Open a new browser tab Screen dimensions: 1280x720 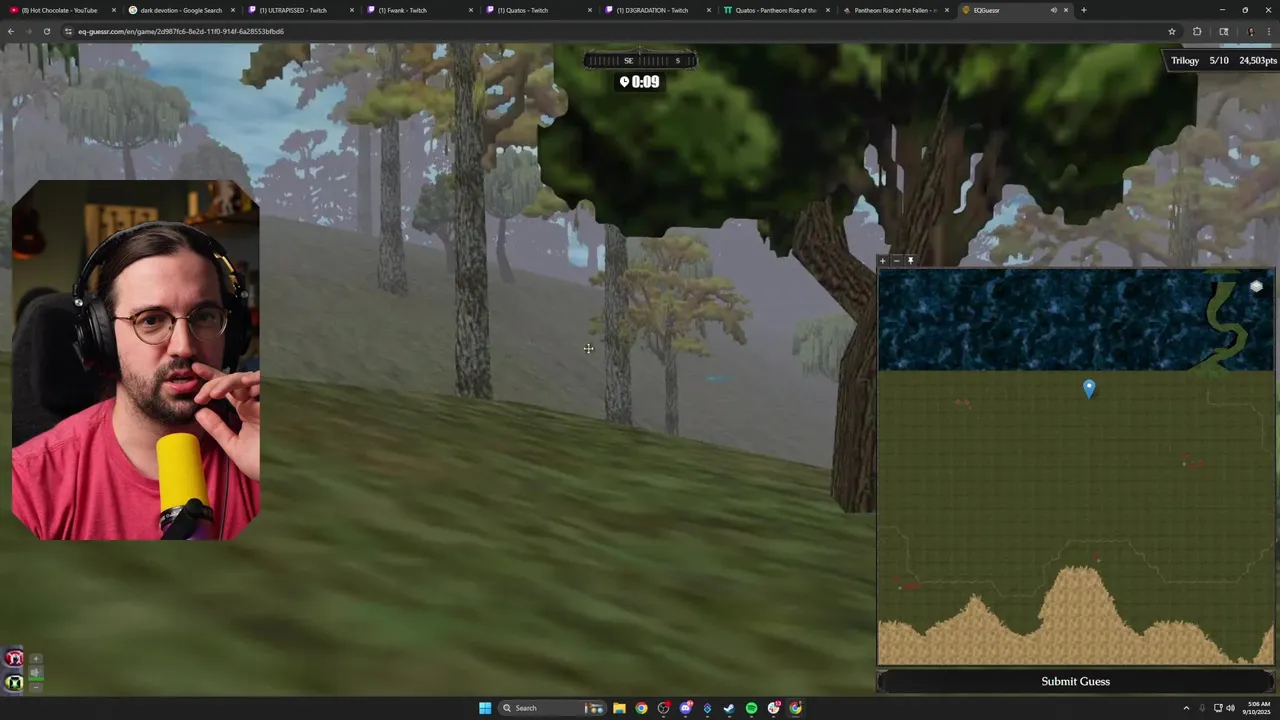pyautogui.click(x=1083, y=10)
